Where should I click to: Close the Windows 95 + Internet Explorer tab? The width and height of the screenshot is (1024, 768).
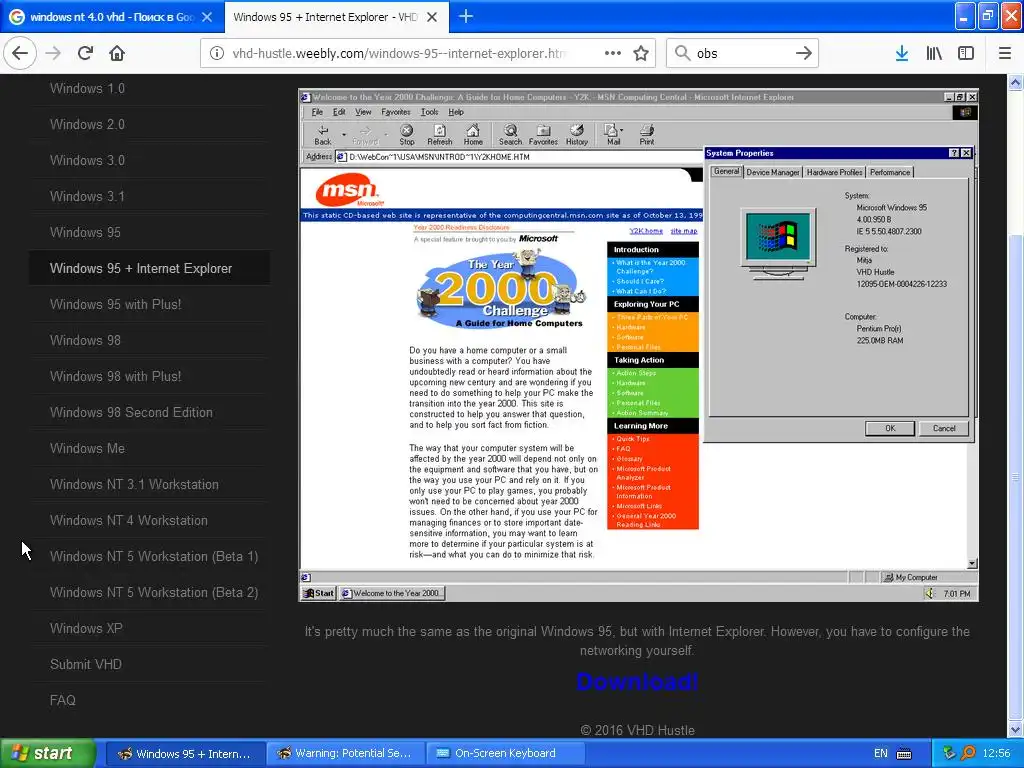tap(432, 17)
